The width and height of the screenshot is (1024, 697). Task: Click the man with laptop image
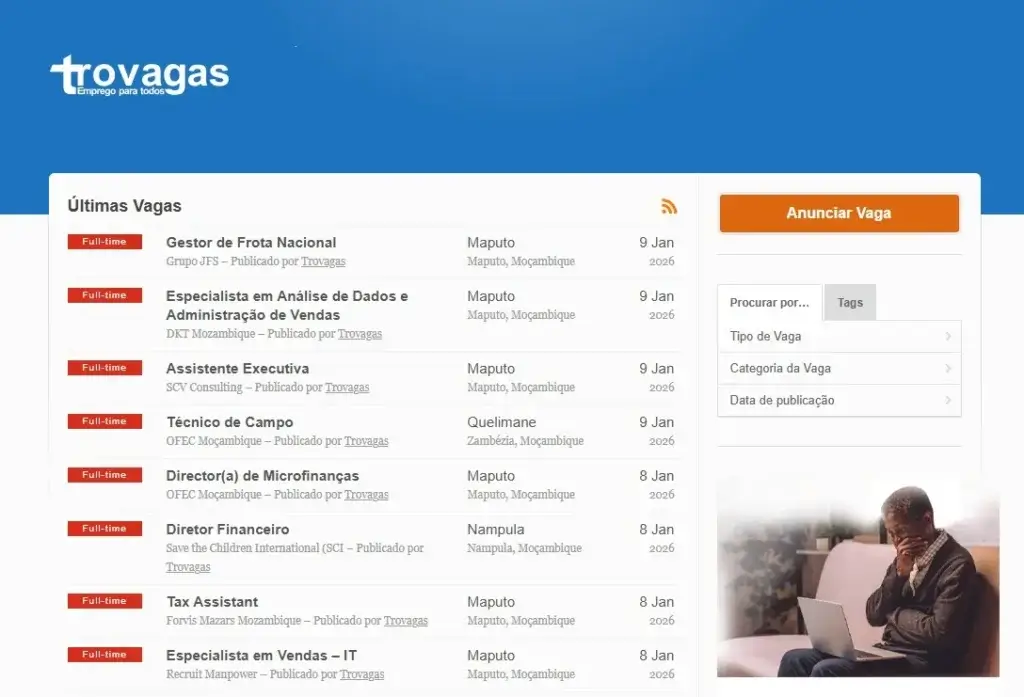point(858,578)
